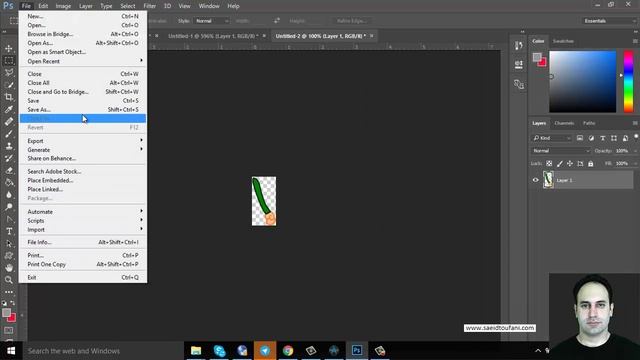Open the Edit Toolbar three-dots button
This screenshot has height=360, width=640.
[x=9, y=292]
